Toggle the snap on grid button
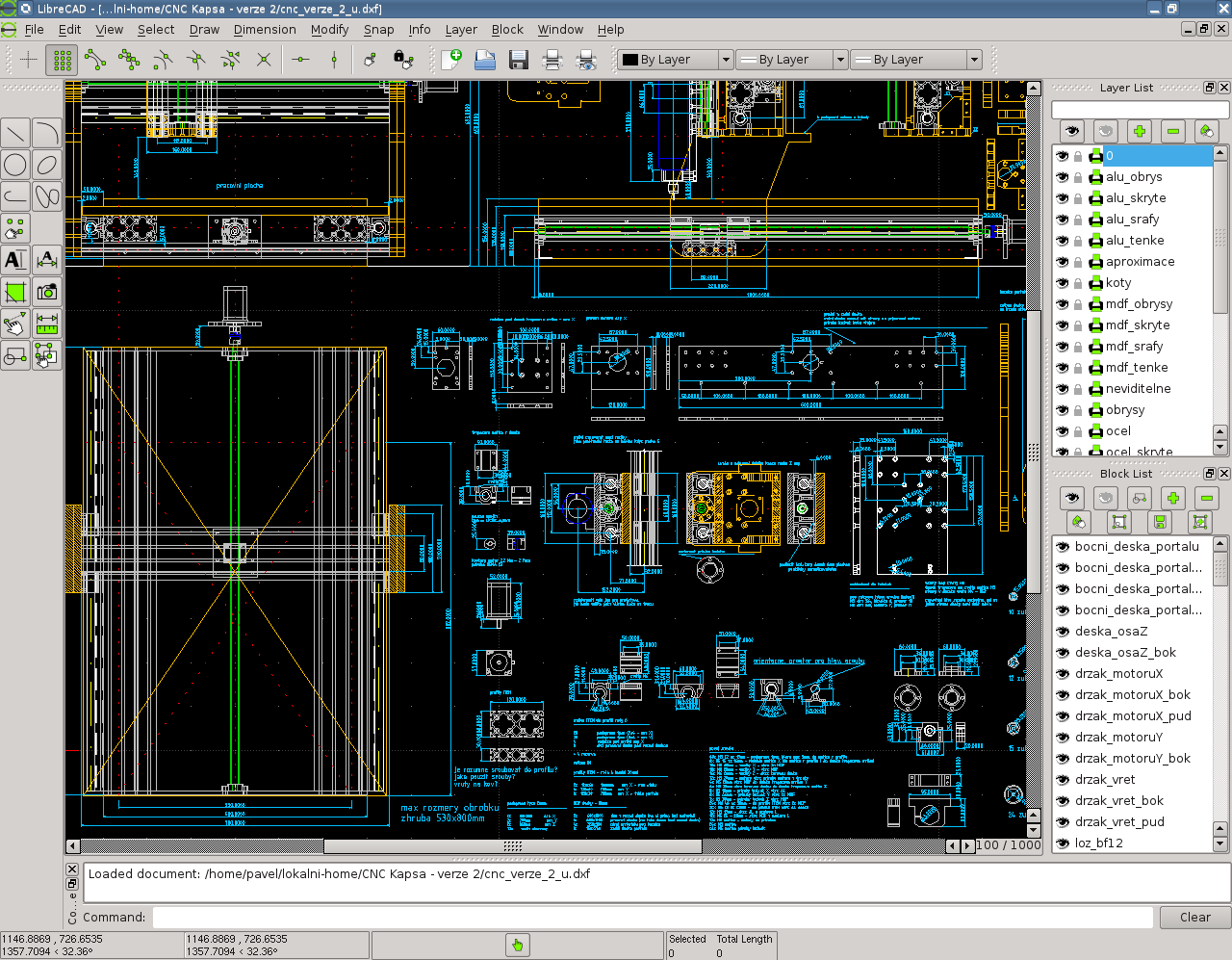The width and height of the screenshot is (1232, 960). pyautogui.click(x=63, y=60)
